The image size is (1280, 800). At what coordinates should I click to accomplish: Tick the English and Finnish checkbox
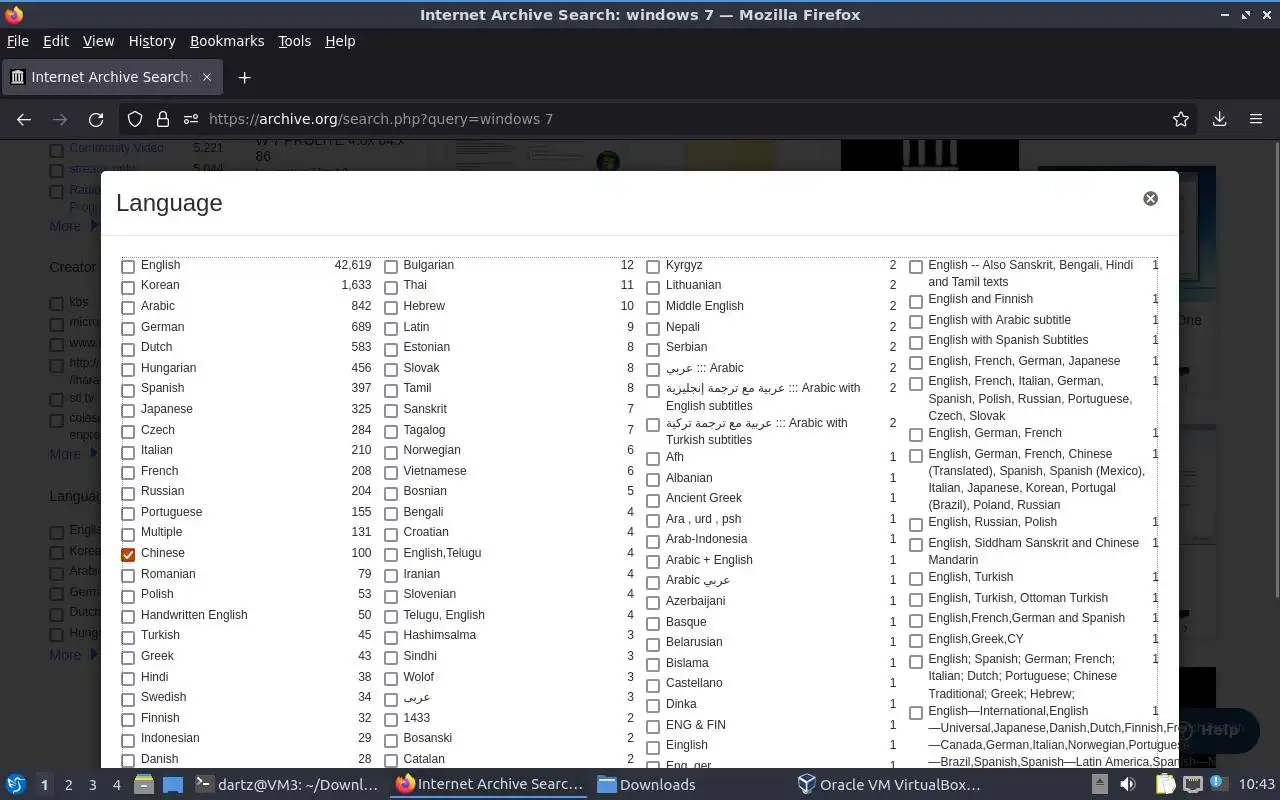[x=916, y=301]
